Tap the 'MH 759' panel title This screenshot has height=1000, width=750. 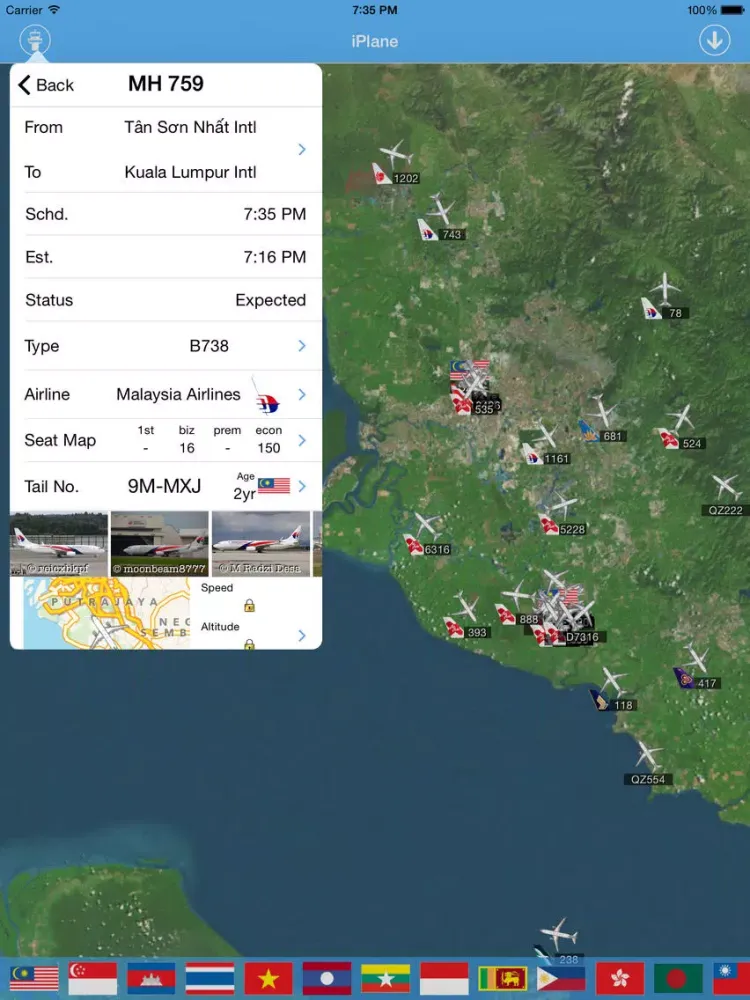coord(166,84)
